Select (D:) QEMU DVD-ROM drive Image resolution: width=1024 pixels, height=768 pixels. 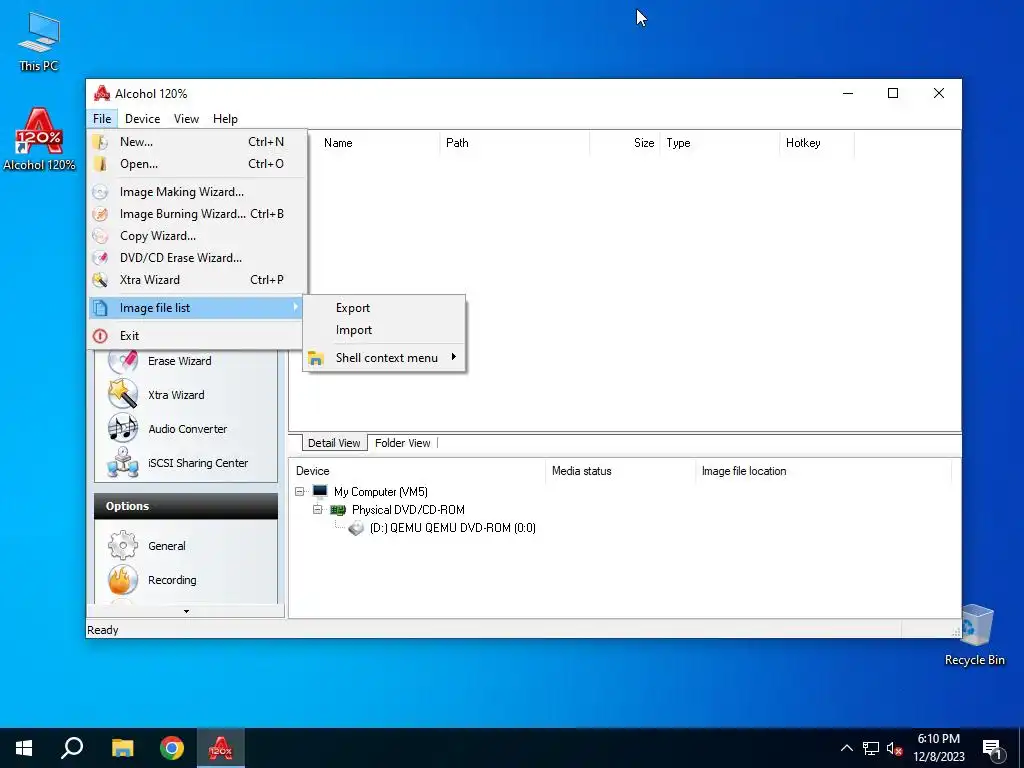pos(453,528)
